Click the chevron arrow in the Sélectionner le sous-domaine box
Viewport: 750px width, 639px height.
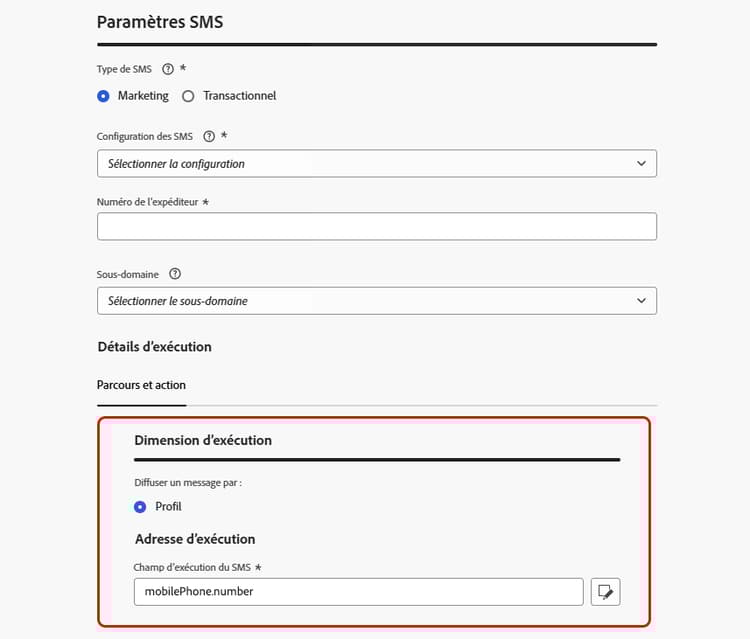click(641, 301)
